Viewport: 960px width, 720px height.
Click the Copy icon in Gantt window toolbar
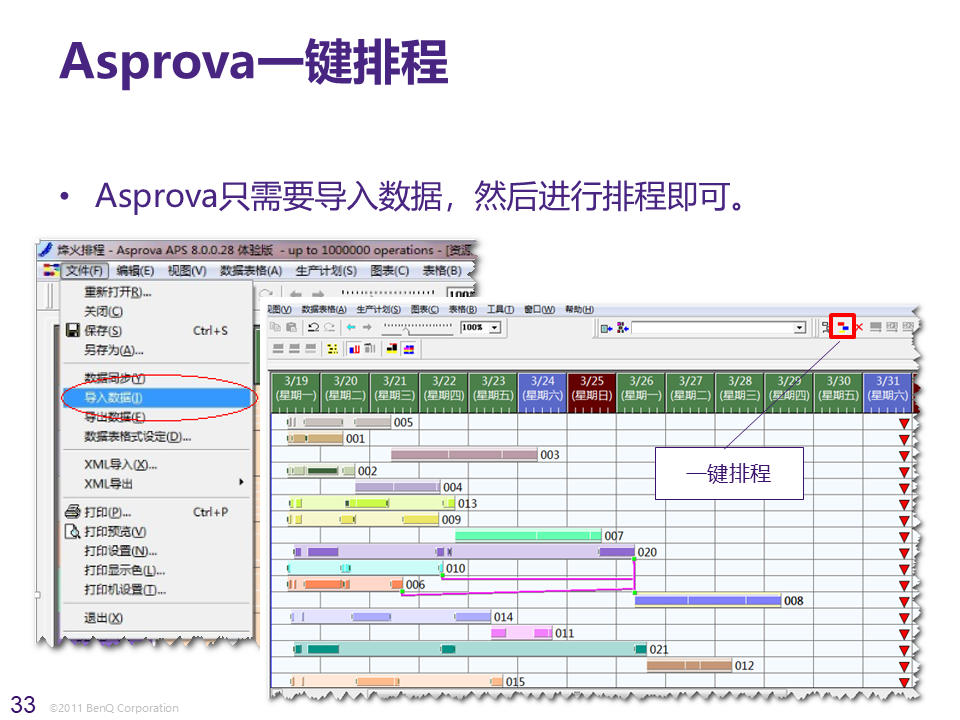(x=276, y=327)
